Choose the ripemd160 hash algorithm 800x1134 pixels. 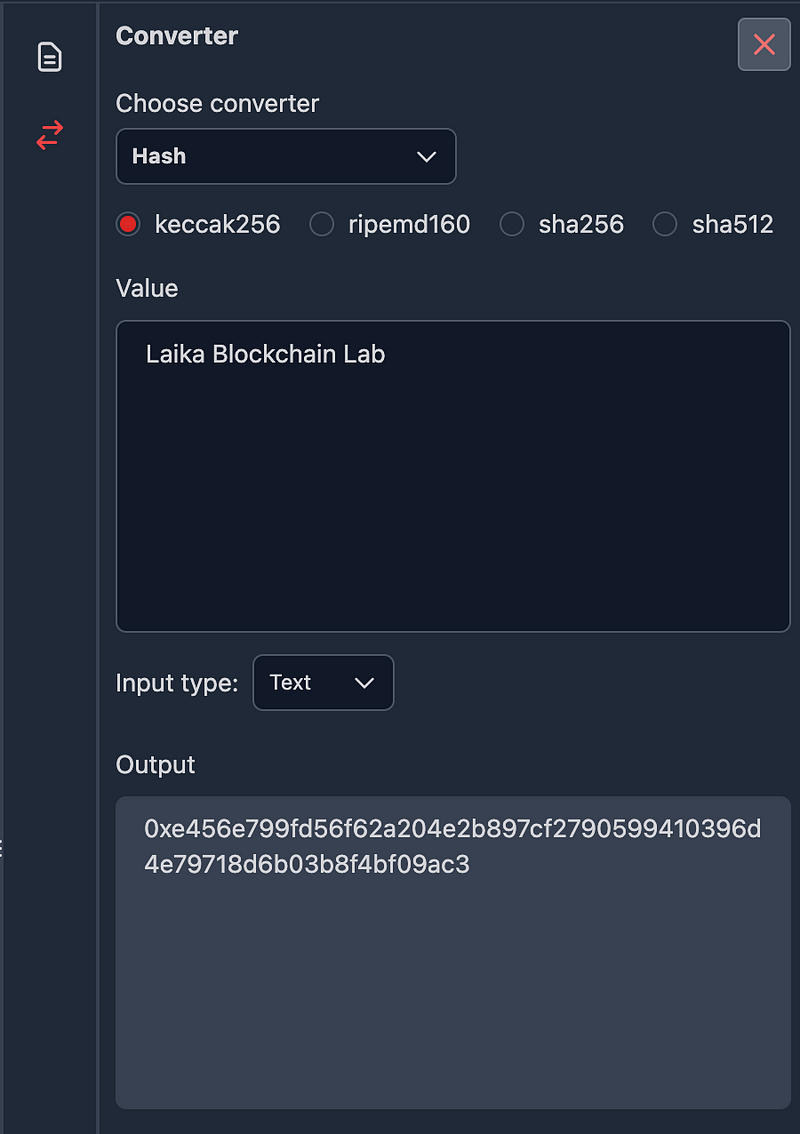click(x=322, y=224)
